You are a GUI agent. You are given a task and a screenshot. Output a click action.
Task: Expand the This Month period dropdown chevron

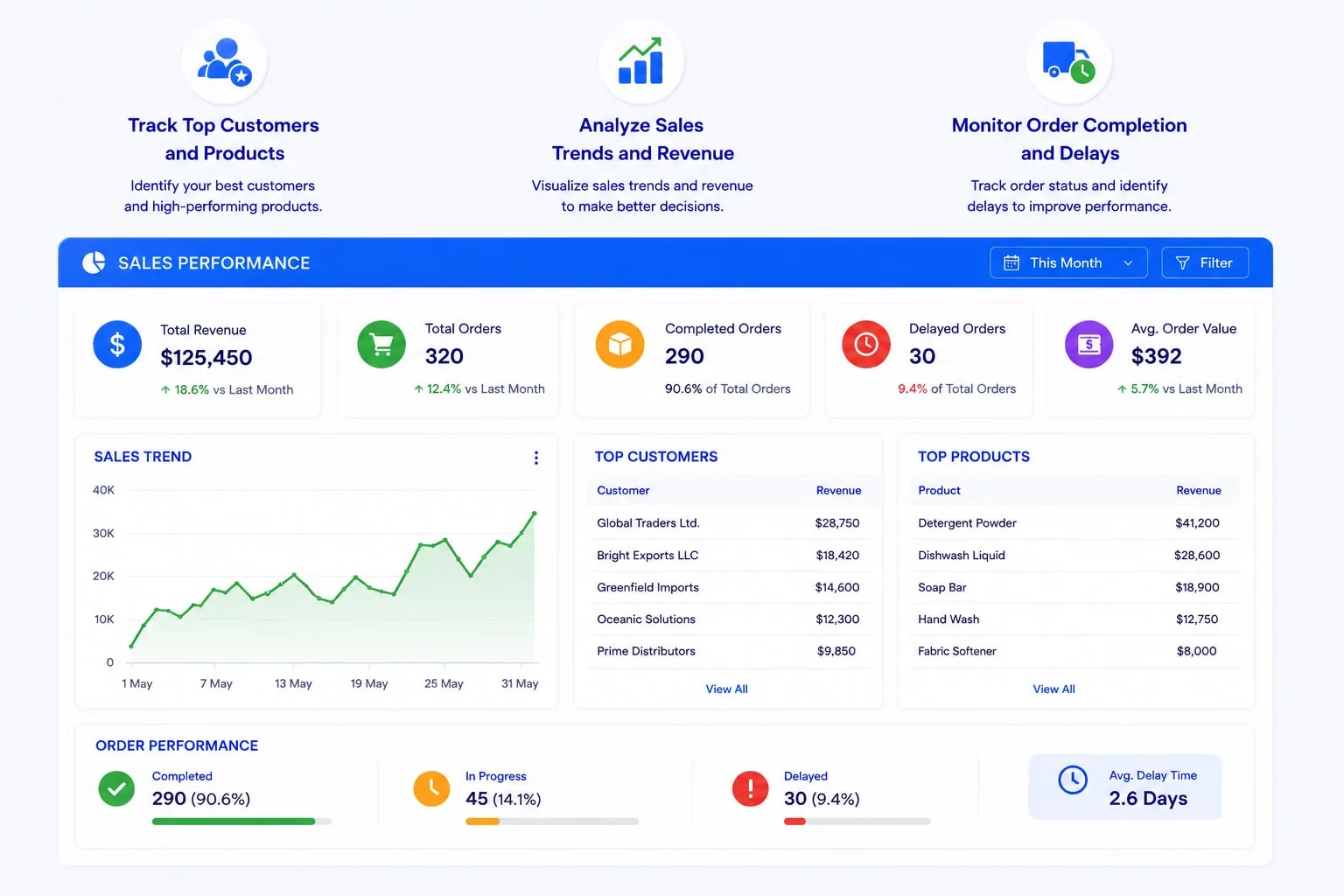1128,263
